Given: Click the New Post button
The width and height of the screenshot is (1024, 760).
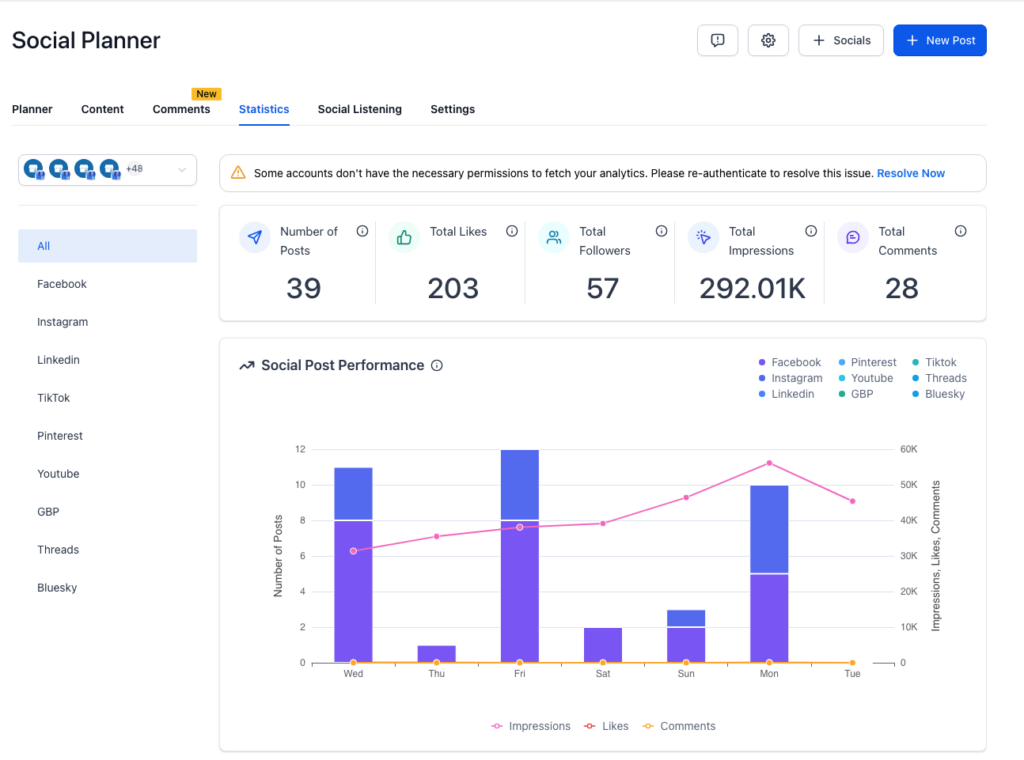Looking at the screenshot, I should 939,40.
